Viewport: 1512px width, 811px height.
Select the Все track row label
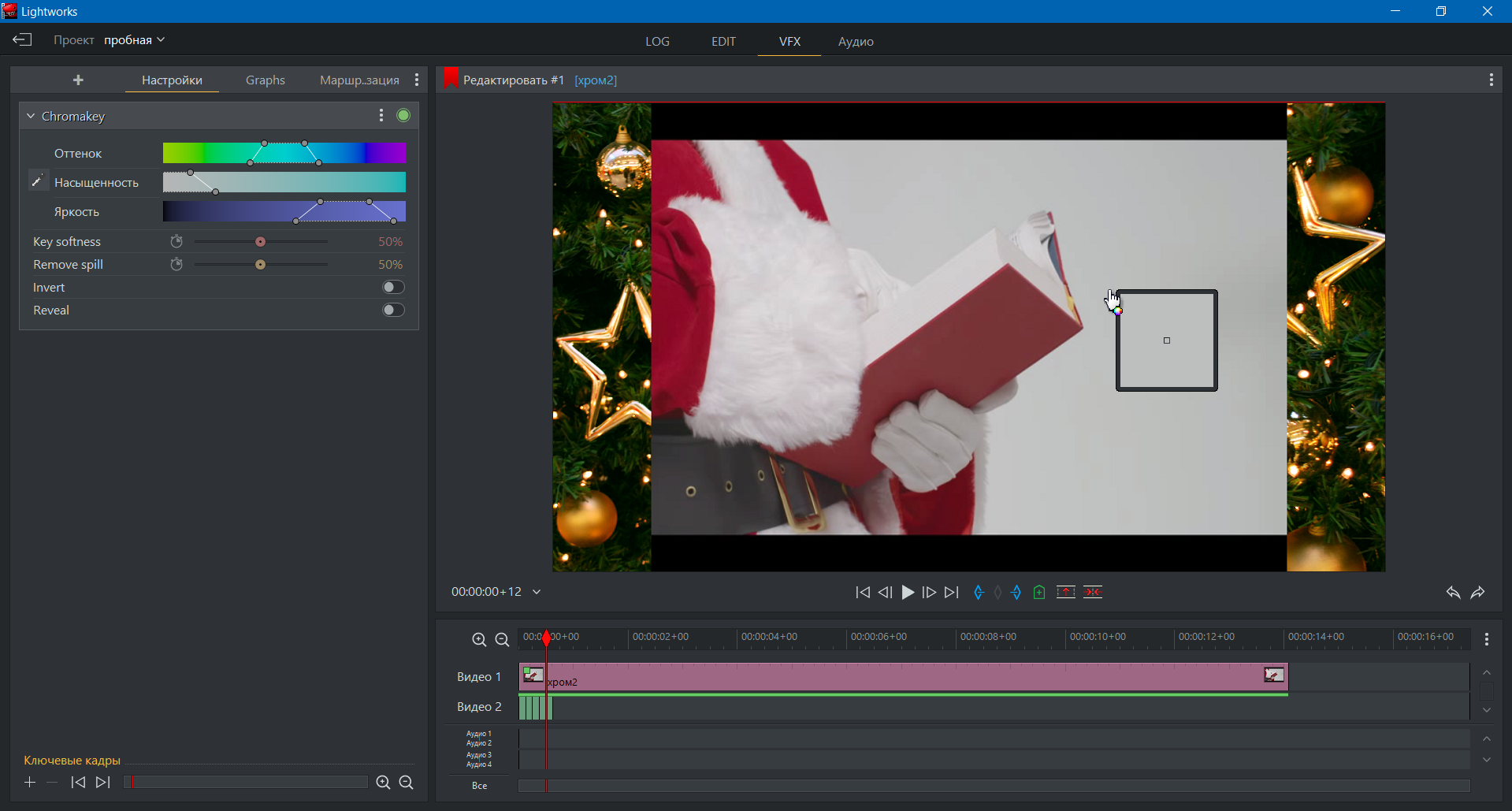[479, 786]
